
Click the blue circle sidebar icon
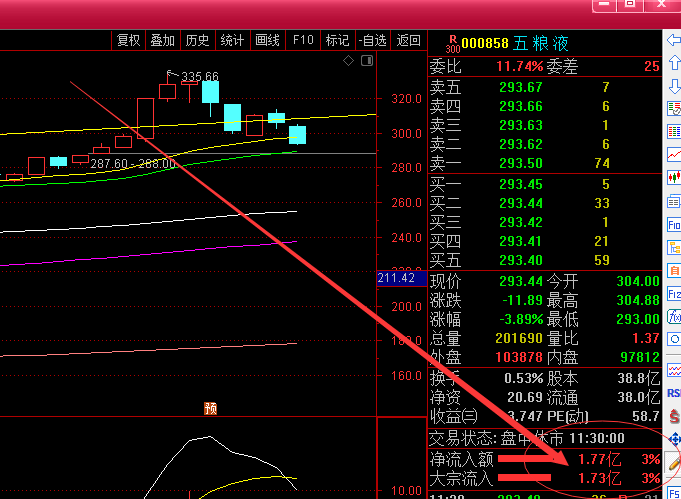pyautogui.click(x=674, y=339)
